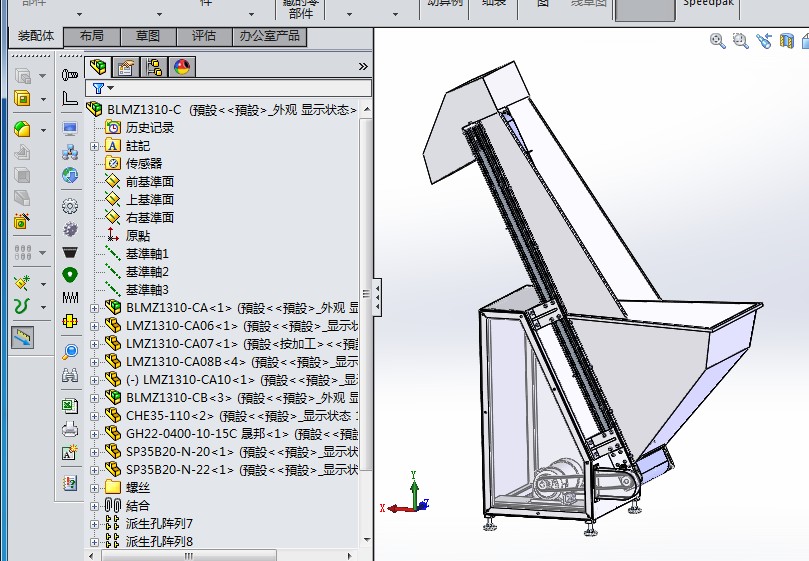Image resolution: width=809 pixels, height=561 pixels.
Task: Open the ConfigurationManager tab icon
Action: click(x=153, y=67)
